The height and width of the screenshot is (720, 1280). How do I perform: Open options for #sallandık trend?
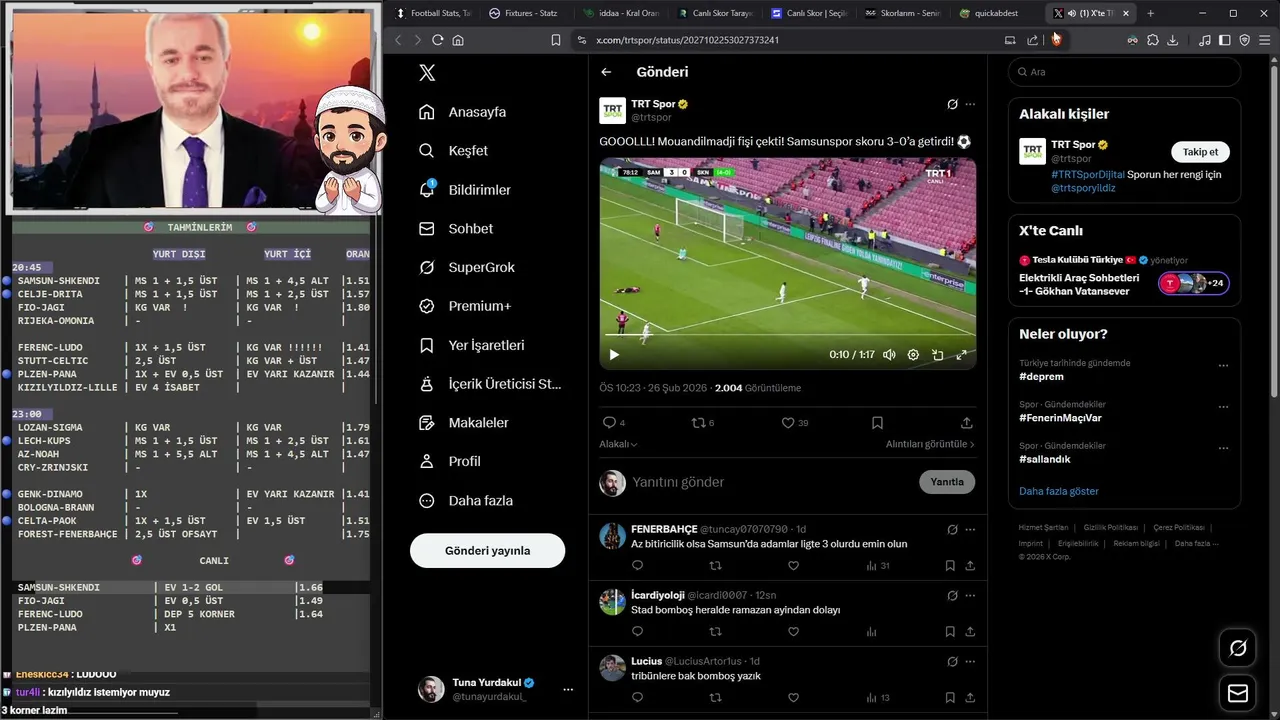coord(1223,447)
